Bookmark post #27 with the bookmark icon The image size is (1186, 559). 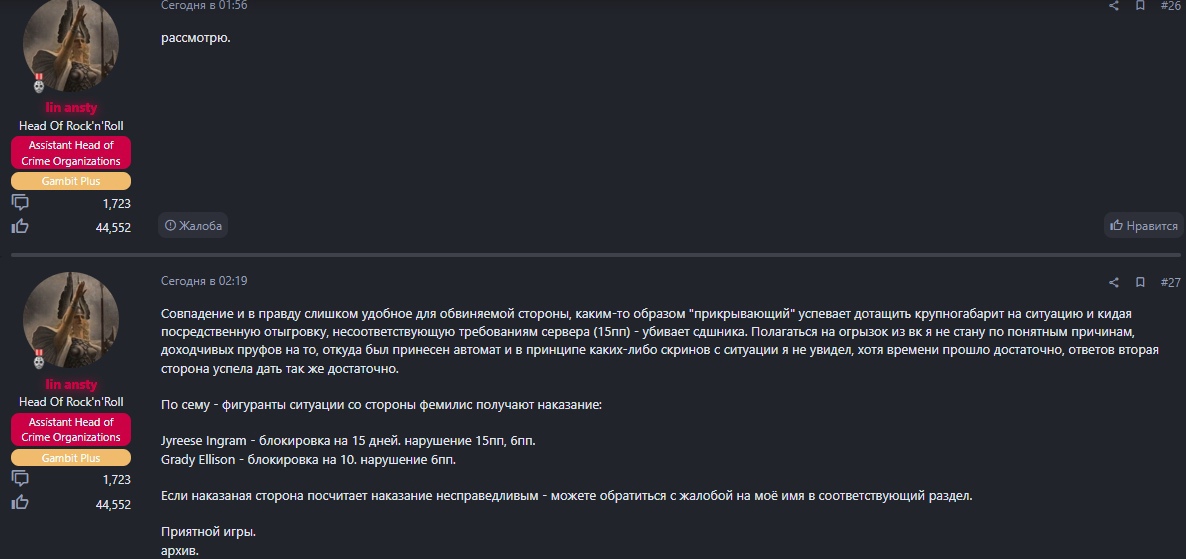(x=1140, y=283)
